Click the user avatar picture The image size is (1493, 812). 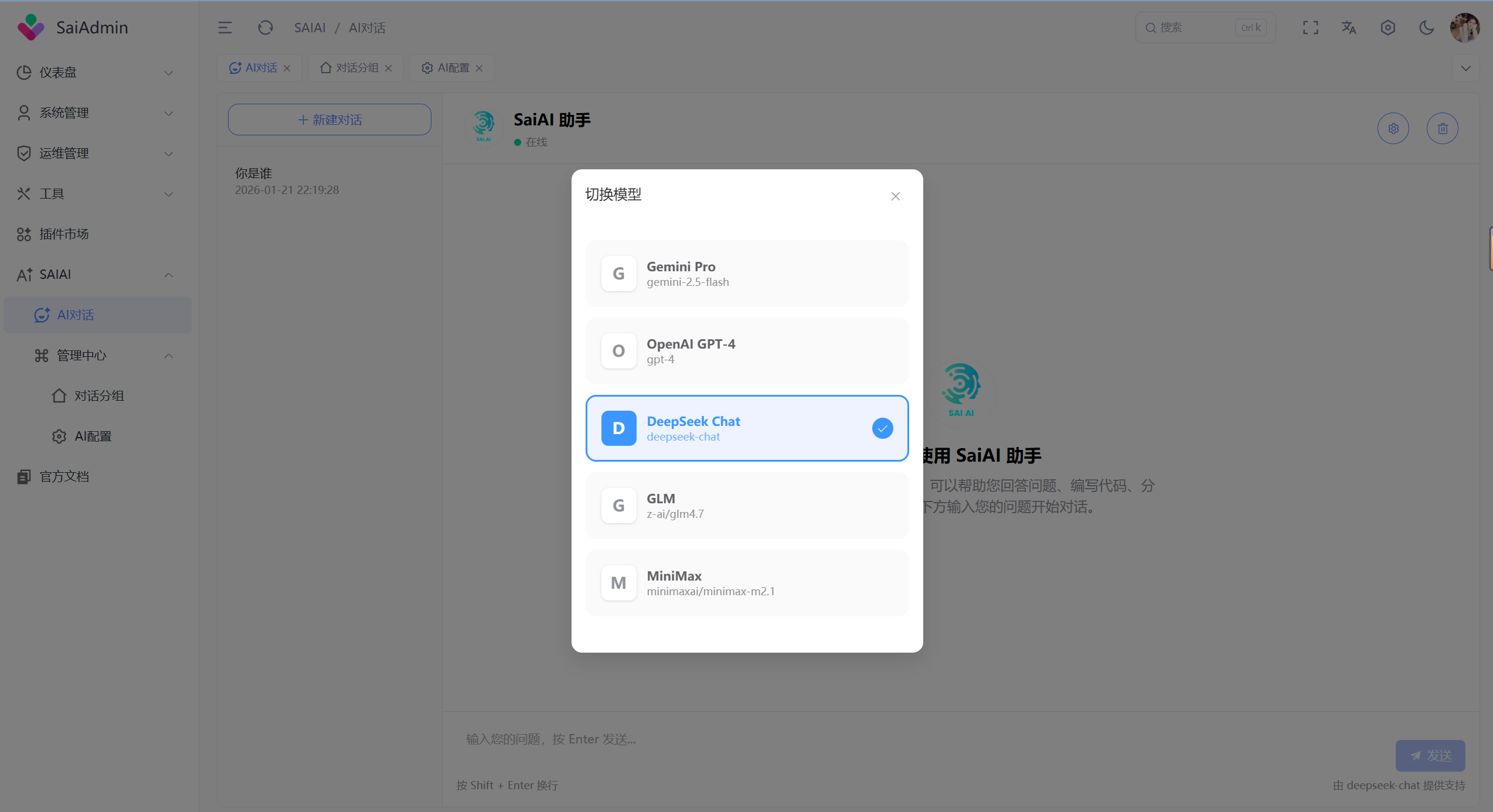click(1465, 28)
